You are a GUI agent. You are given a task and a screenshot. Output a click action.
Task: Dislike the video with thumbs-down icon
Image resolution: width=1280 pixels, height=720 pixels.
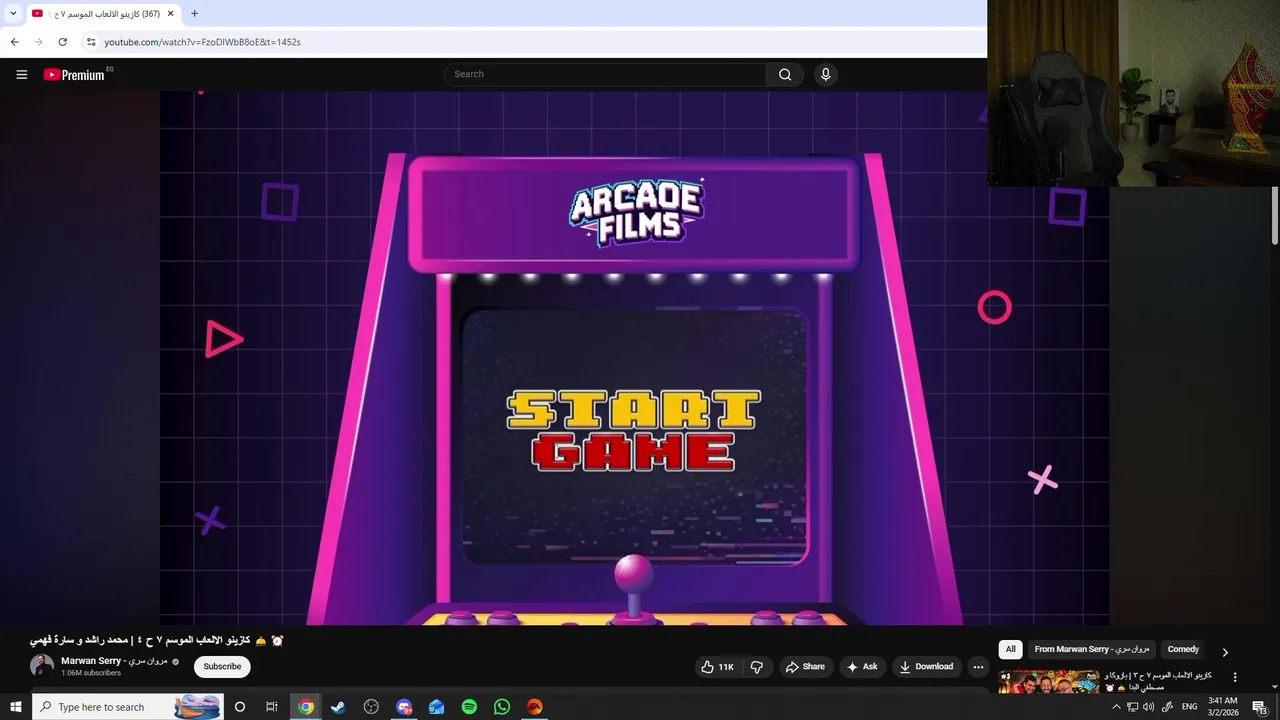click(x=757, y=667)
